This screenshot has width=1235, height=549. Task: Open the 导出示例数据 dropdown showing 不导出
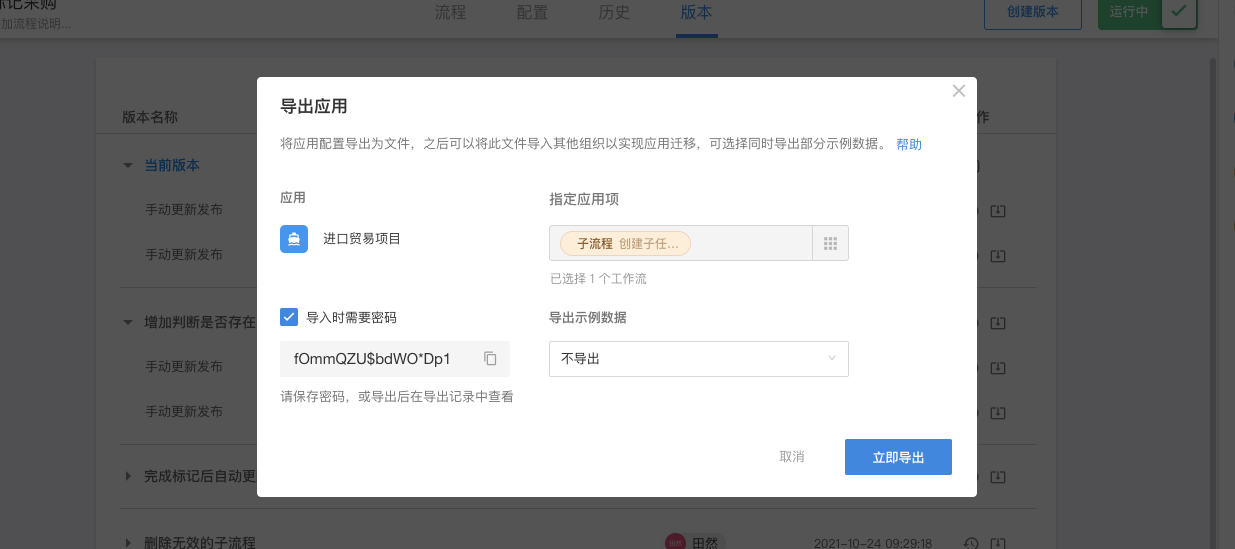698,359
